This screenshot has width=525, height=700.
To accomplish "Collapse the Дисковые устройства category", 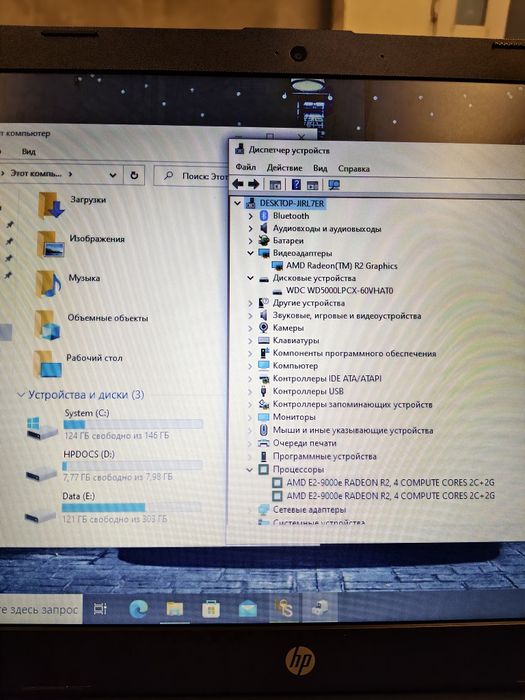I will [250, 278].
